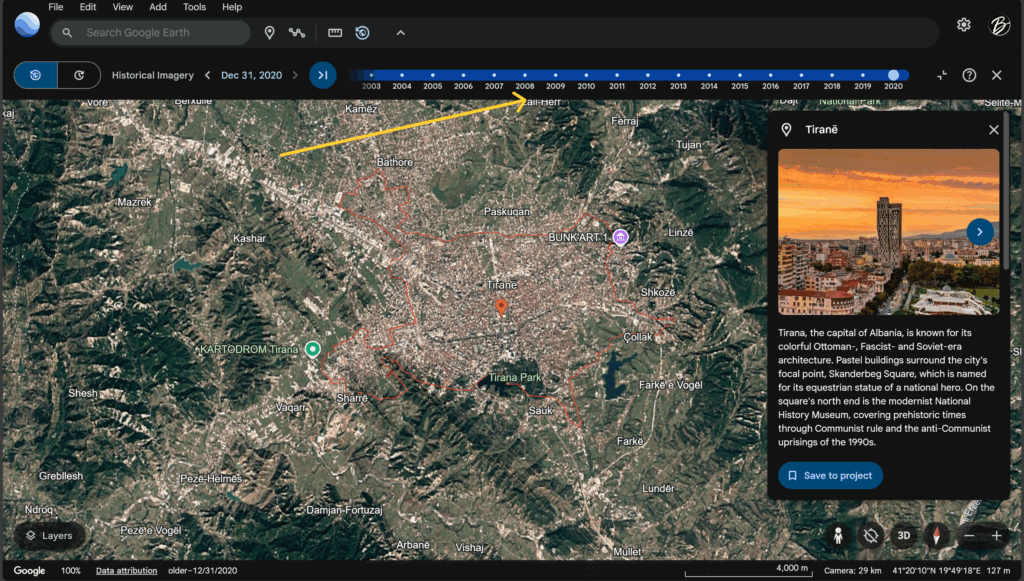The image size is (1024, 581).
Task: Select the 2008 marker on the timeline
Action: coord(524,75)
